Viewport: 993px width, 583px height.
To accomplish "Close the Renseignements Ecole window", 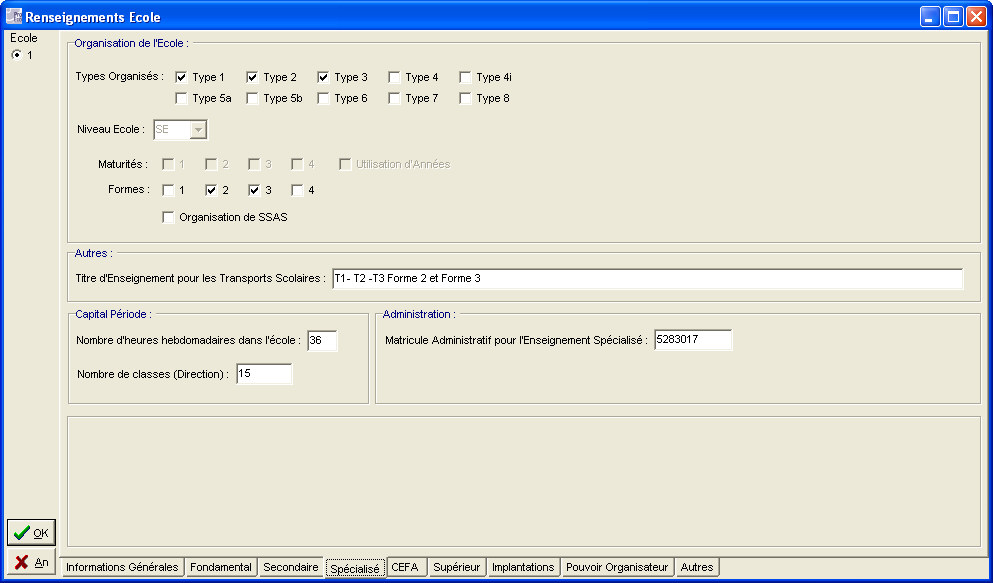I will coord(975,16).
